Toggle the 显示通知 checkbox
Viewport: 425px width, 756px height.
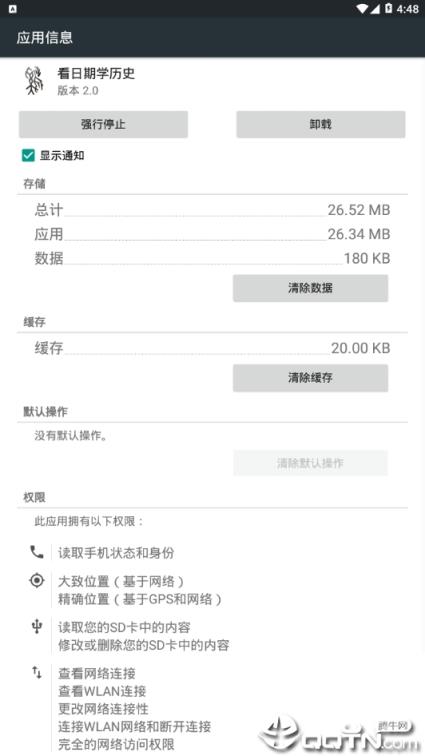28,155
